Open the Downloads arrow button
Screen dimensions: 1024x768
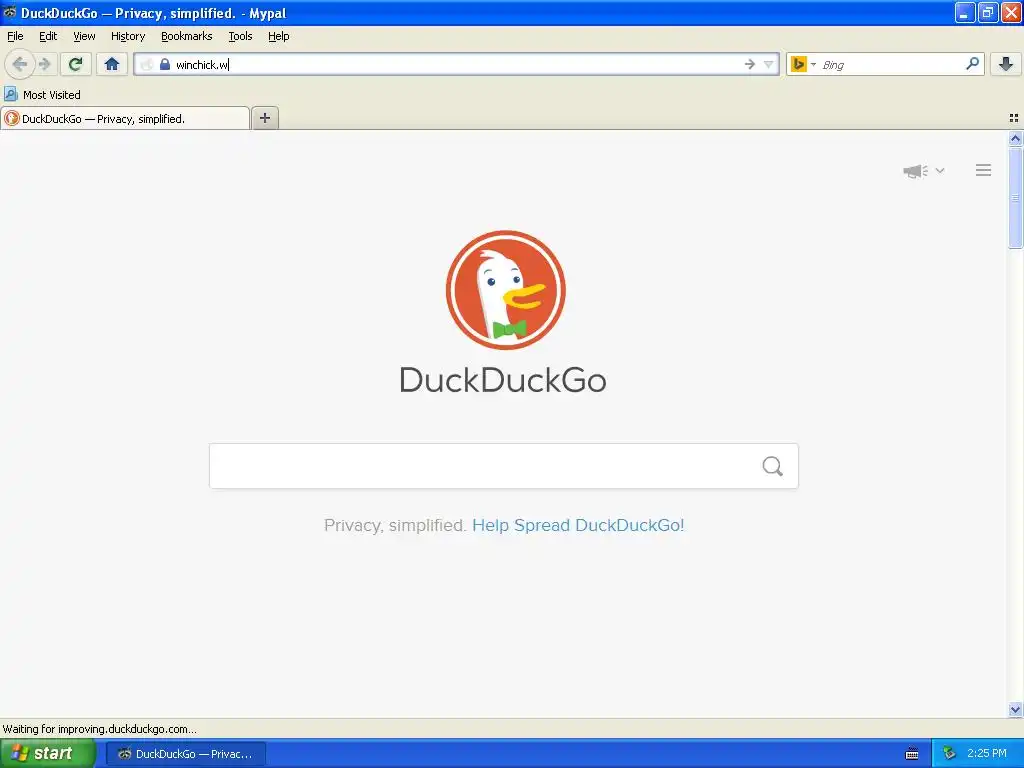(x=1006, y=64)
